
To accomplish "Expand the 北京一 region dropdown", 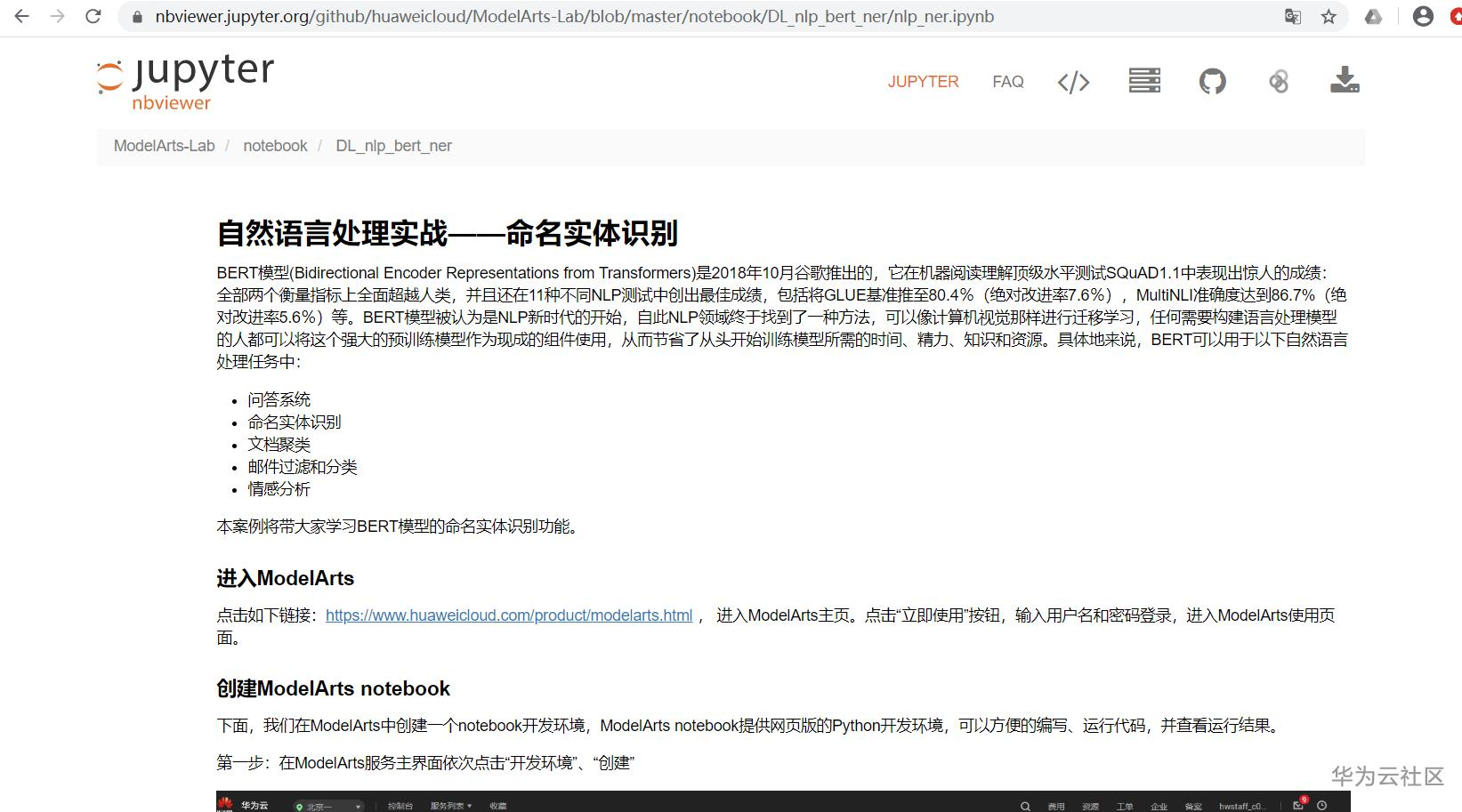I will pos(327,806).
